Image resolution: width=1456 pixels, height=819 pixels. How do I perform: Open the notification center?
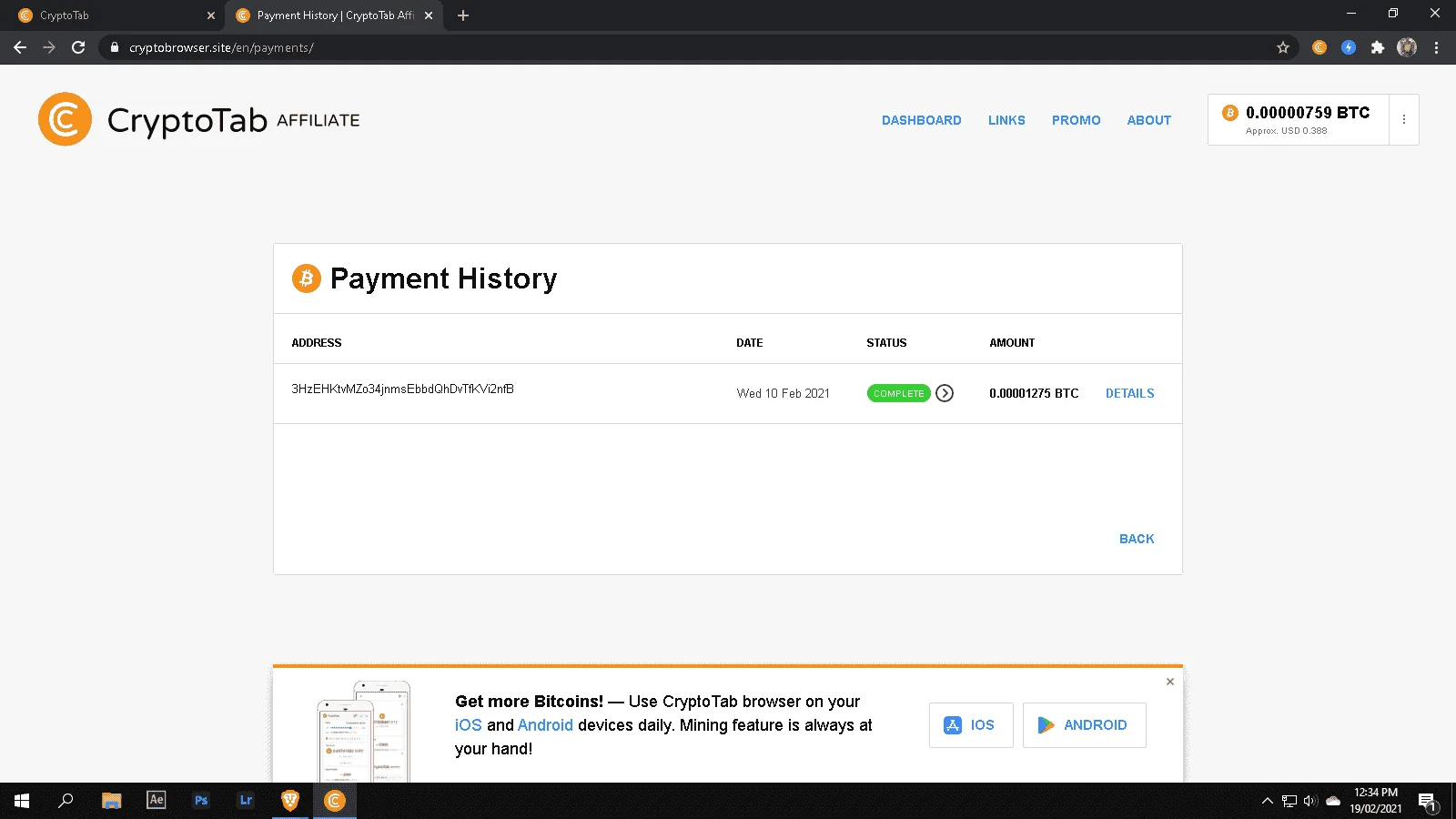tap(1427, 802)
